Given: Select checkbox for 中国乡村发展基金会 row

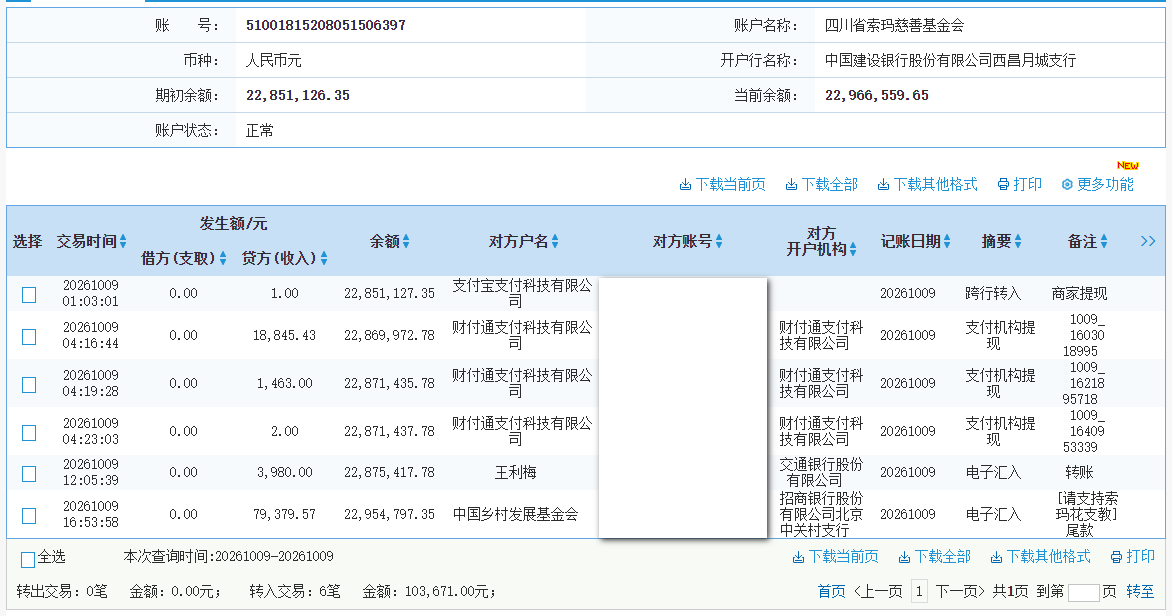Looking at the screenshot, I should click(x=29, y=516).
